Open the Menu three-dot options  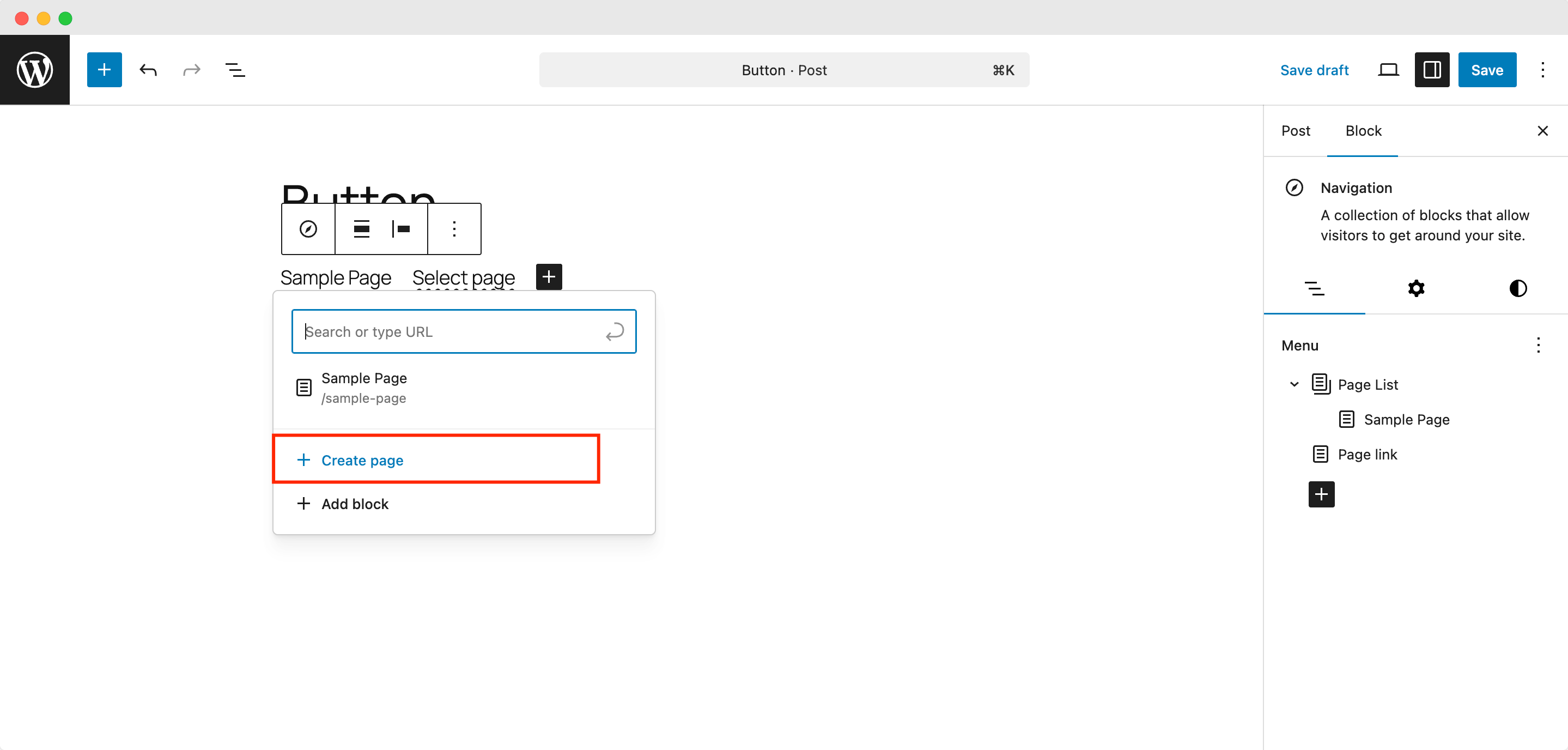click(x=1538, y=345)
